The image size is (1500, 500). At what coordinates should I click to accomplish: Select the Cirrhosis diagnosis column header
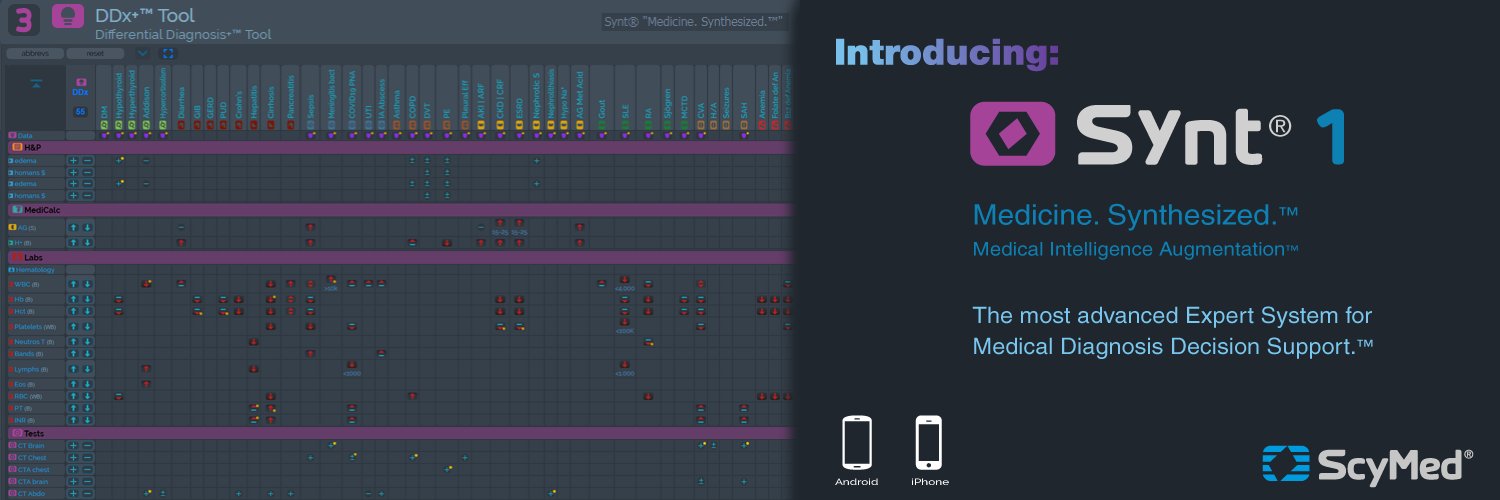click(271, 98)
